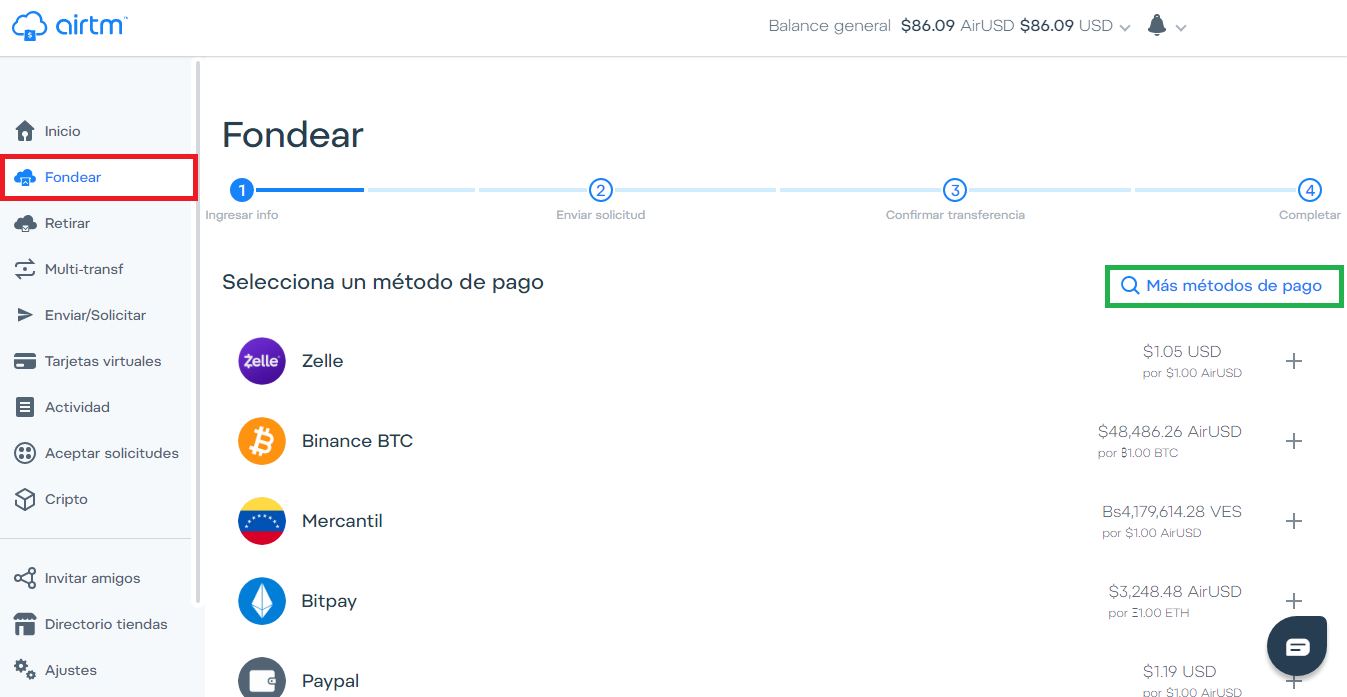
Task: Click the Airtm logo
Action: (69, 25)
